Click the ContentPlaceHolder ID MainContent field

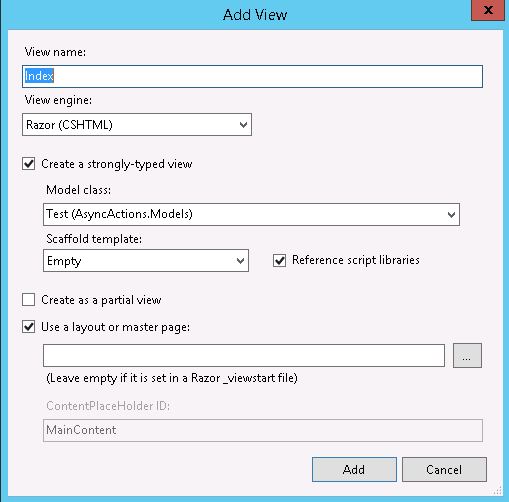pyautogui.click(x=263, y=430)
